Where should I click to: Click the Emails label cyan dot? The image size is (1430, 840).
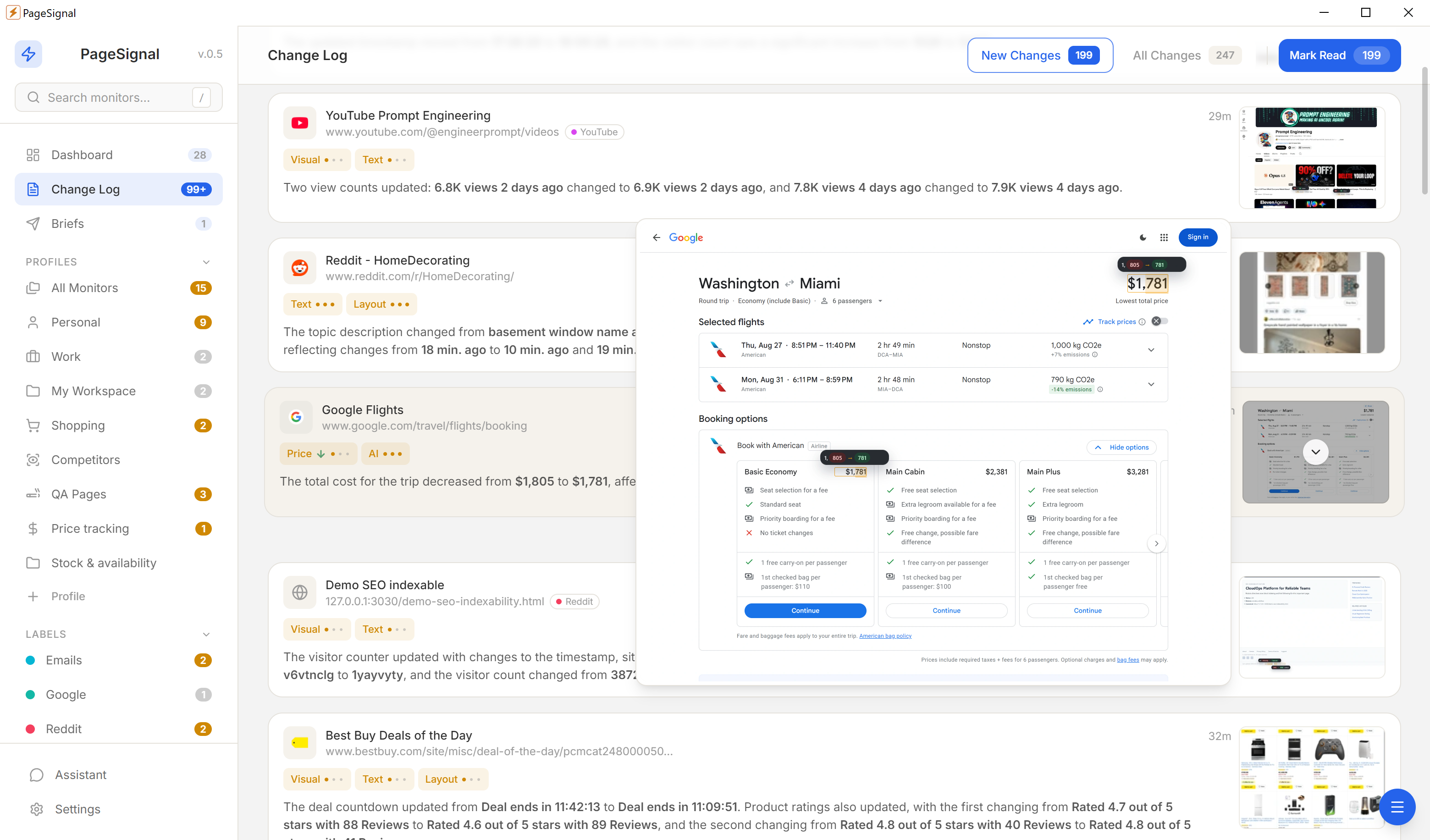point(31,660)
